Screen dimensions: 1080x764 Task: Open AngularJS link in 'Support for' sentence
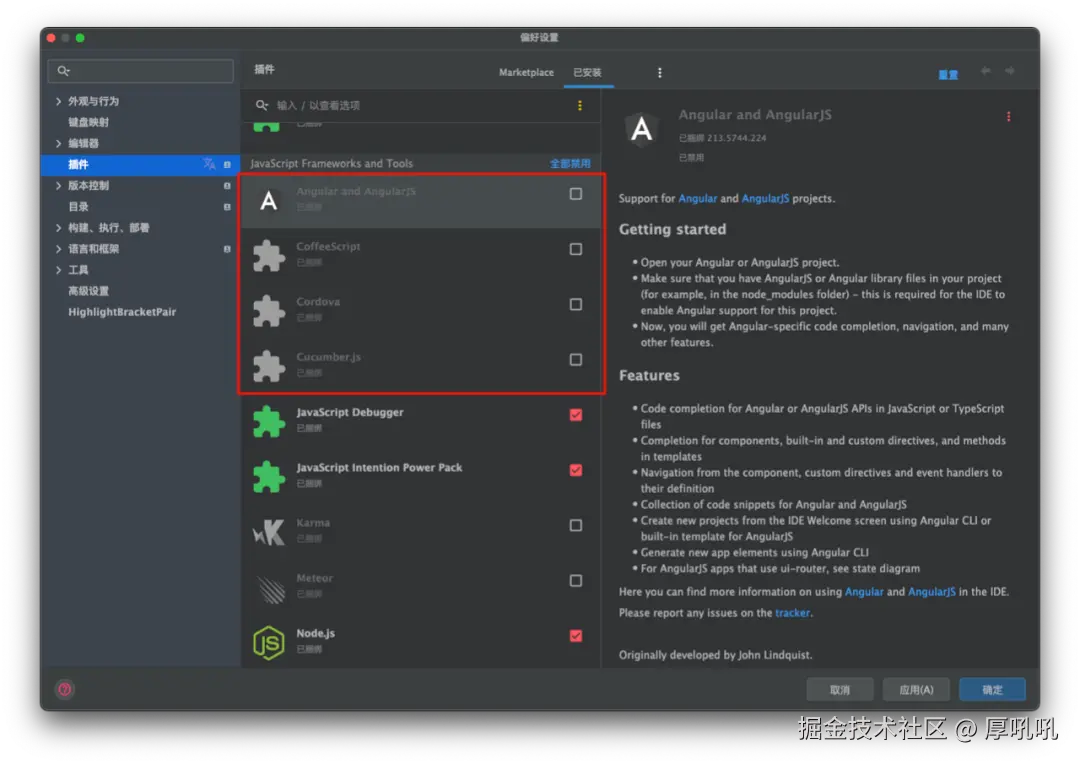point(765,198)
